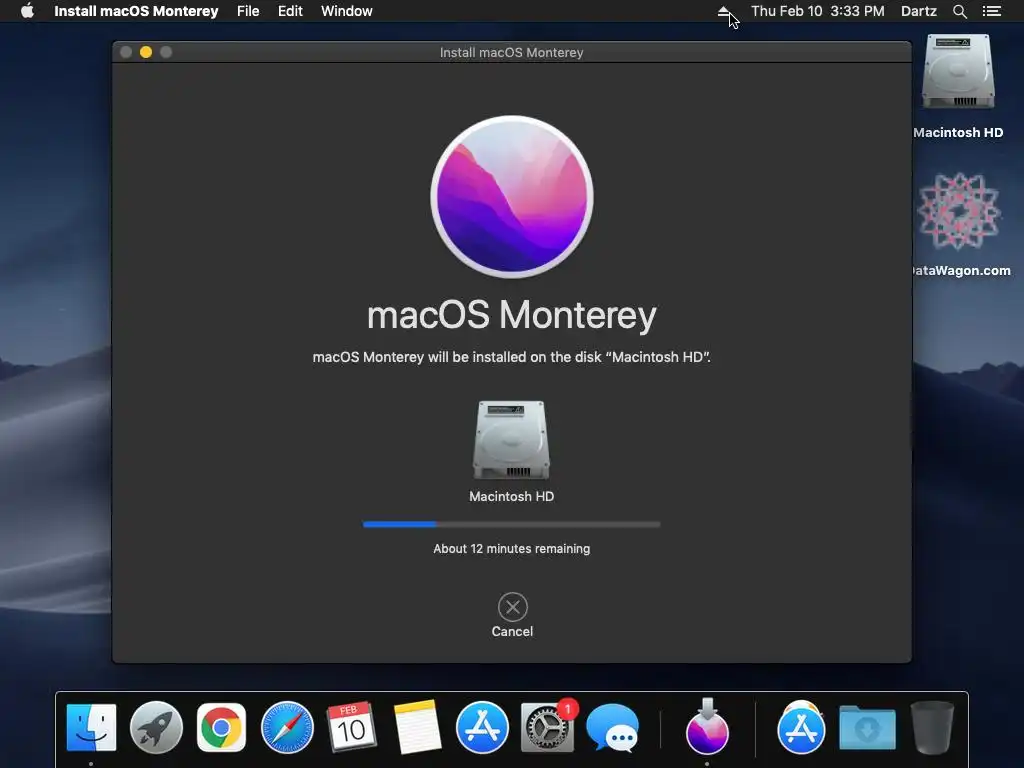
Task: Click the macOS Monterey logo image
Action: [x=512, y=197]
